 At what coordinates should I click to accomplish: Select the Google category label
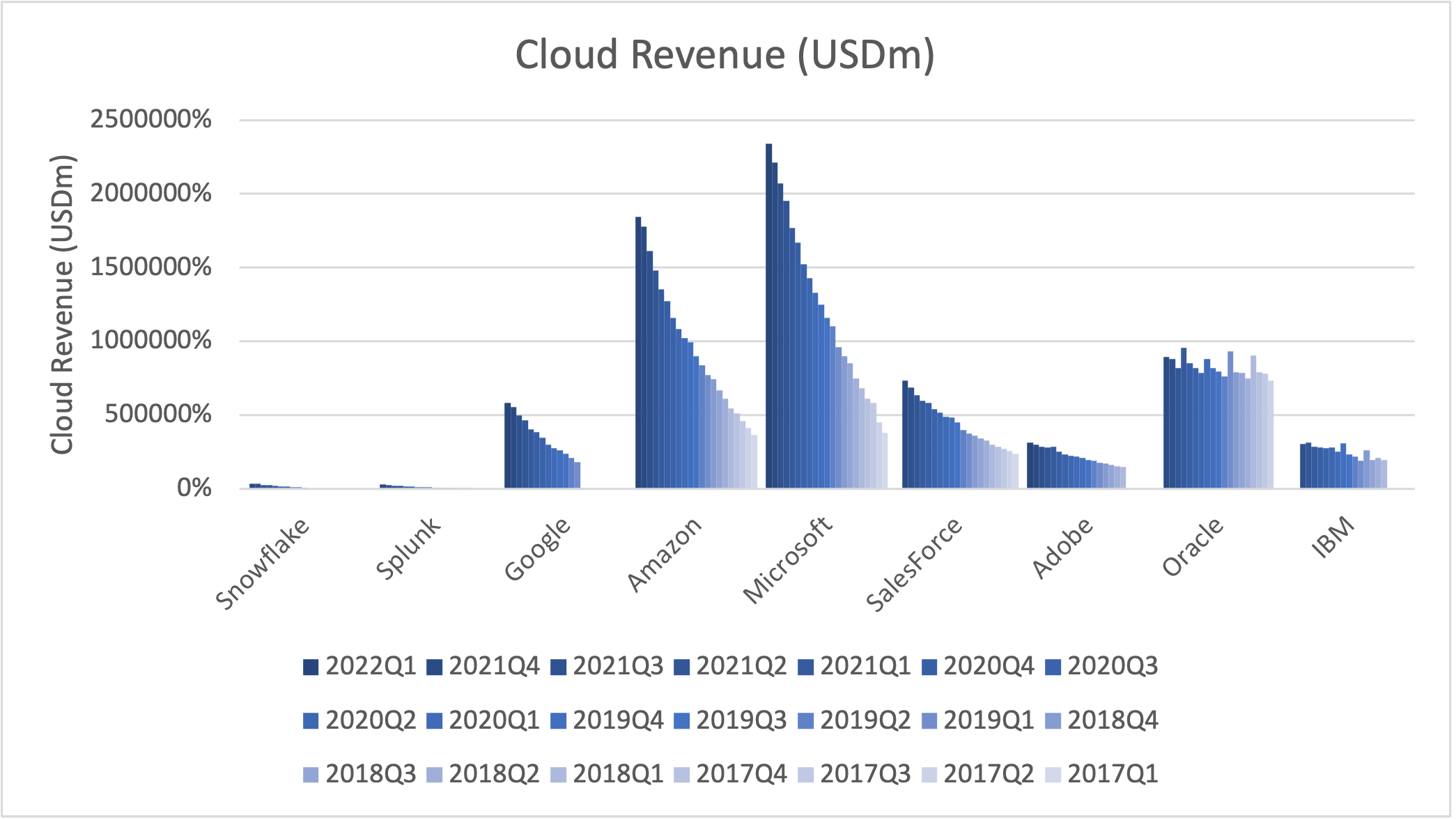[x=538, y=549]
